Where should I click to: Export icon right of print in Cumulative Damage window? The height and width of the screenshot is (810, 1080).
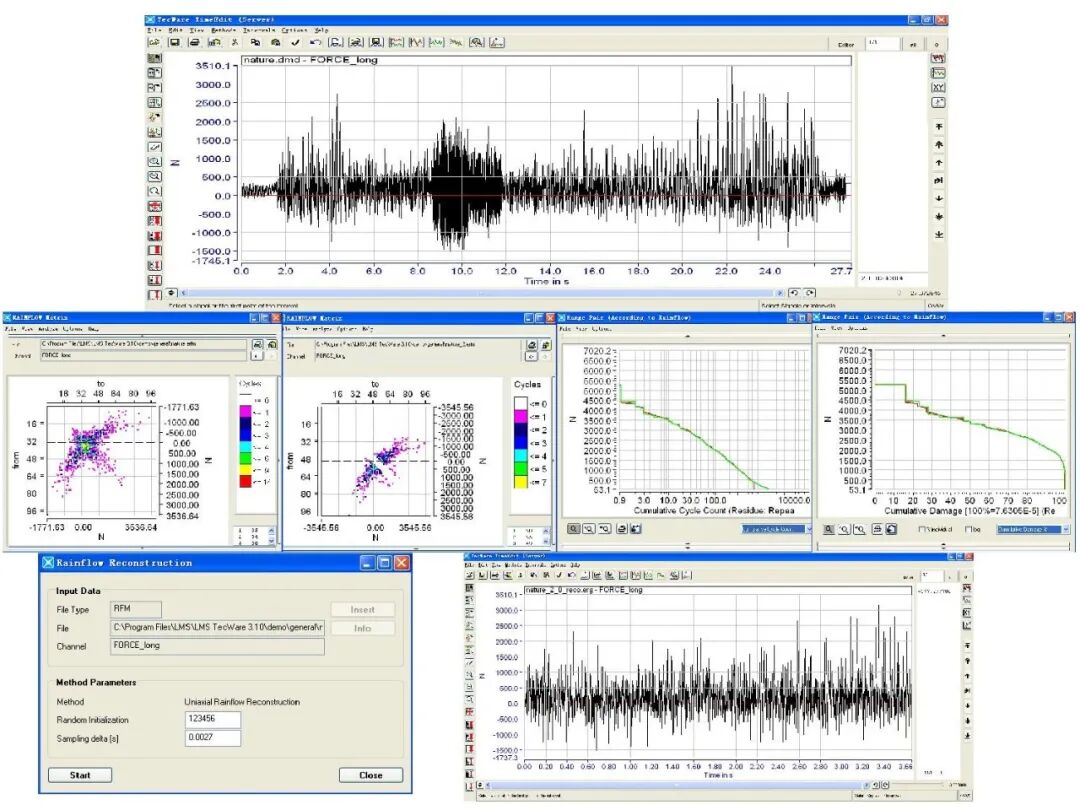891,529
